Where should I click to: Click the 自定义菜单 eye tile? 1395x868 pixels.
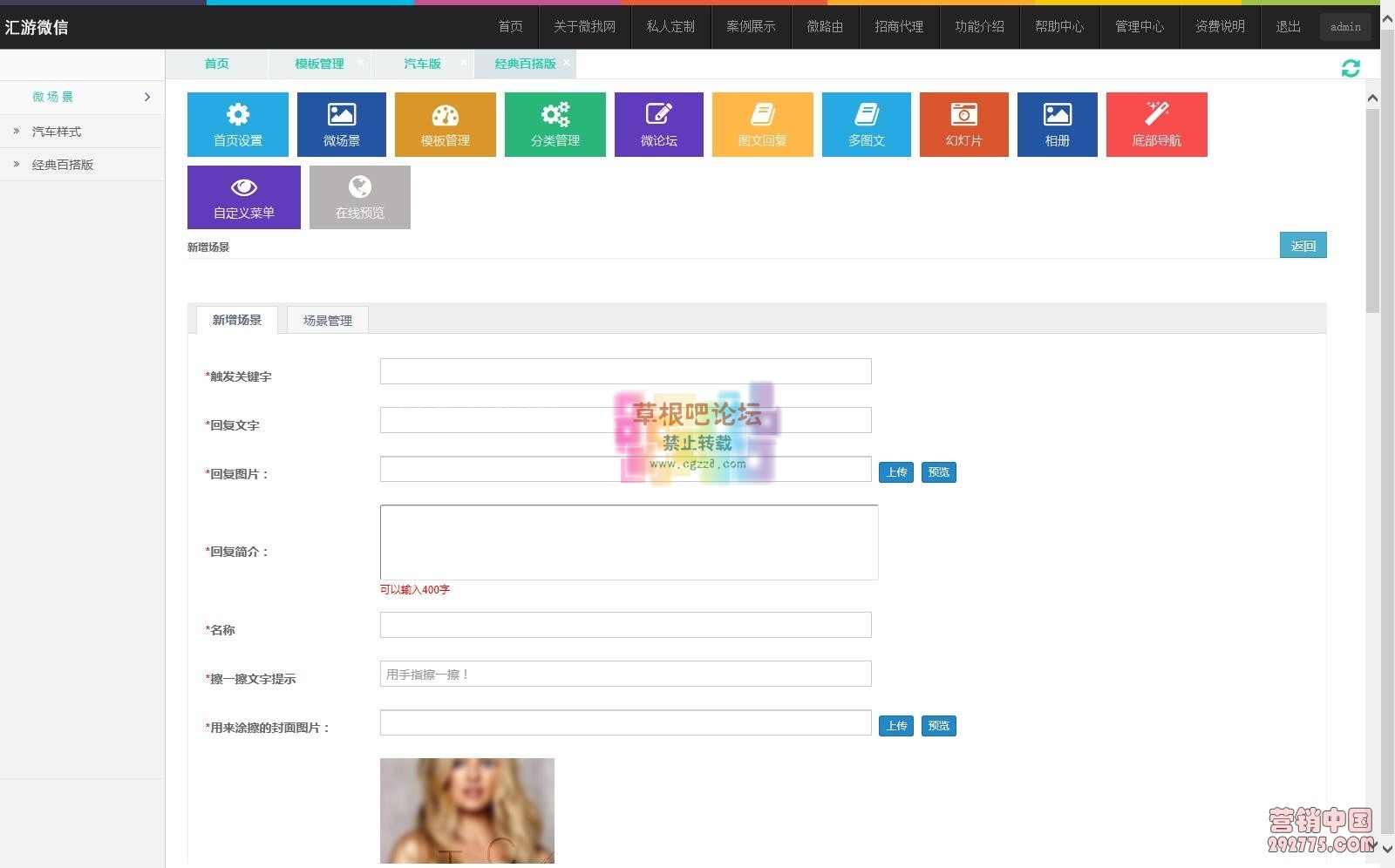pos(243,198)
